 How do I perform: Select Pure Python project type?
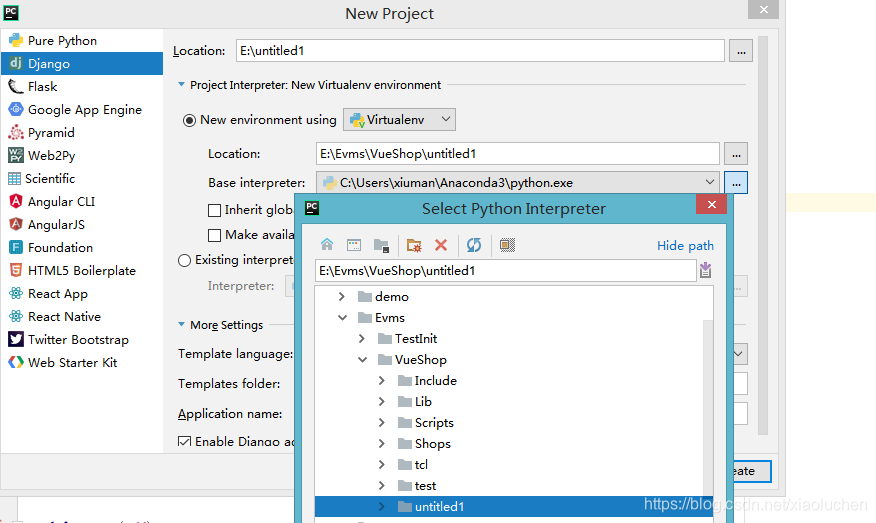pos(82,41)
